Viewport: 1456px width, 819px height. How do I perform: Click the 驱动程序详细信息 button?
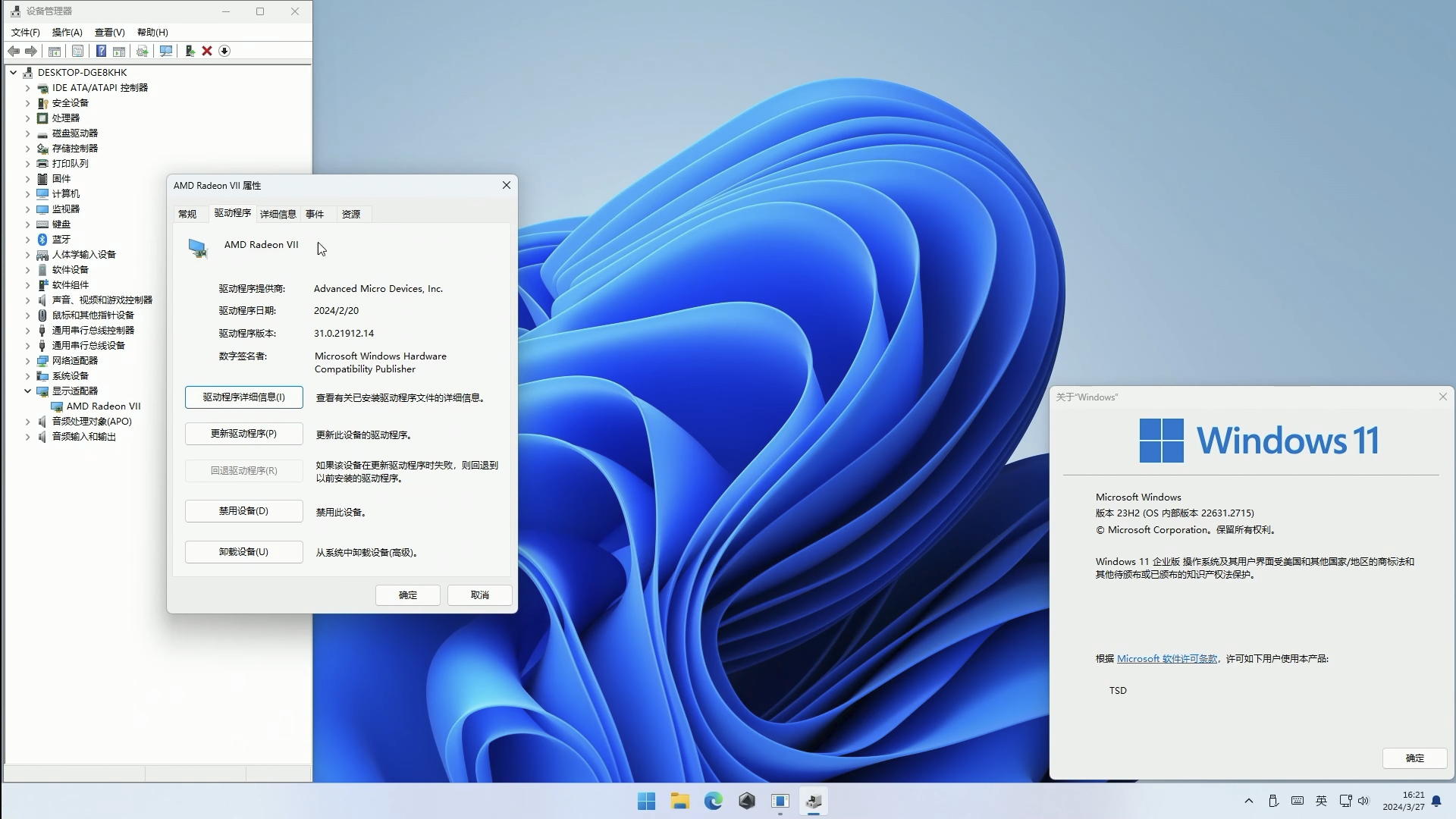243,397
